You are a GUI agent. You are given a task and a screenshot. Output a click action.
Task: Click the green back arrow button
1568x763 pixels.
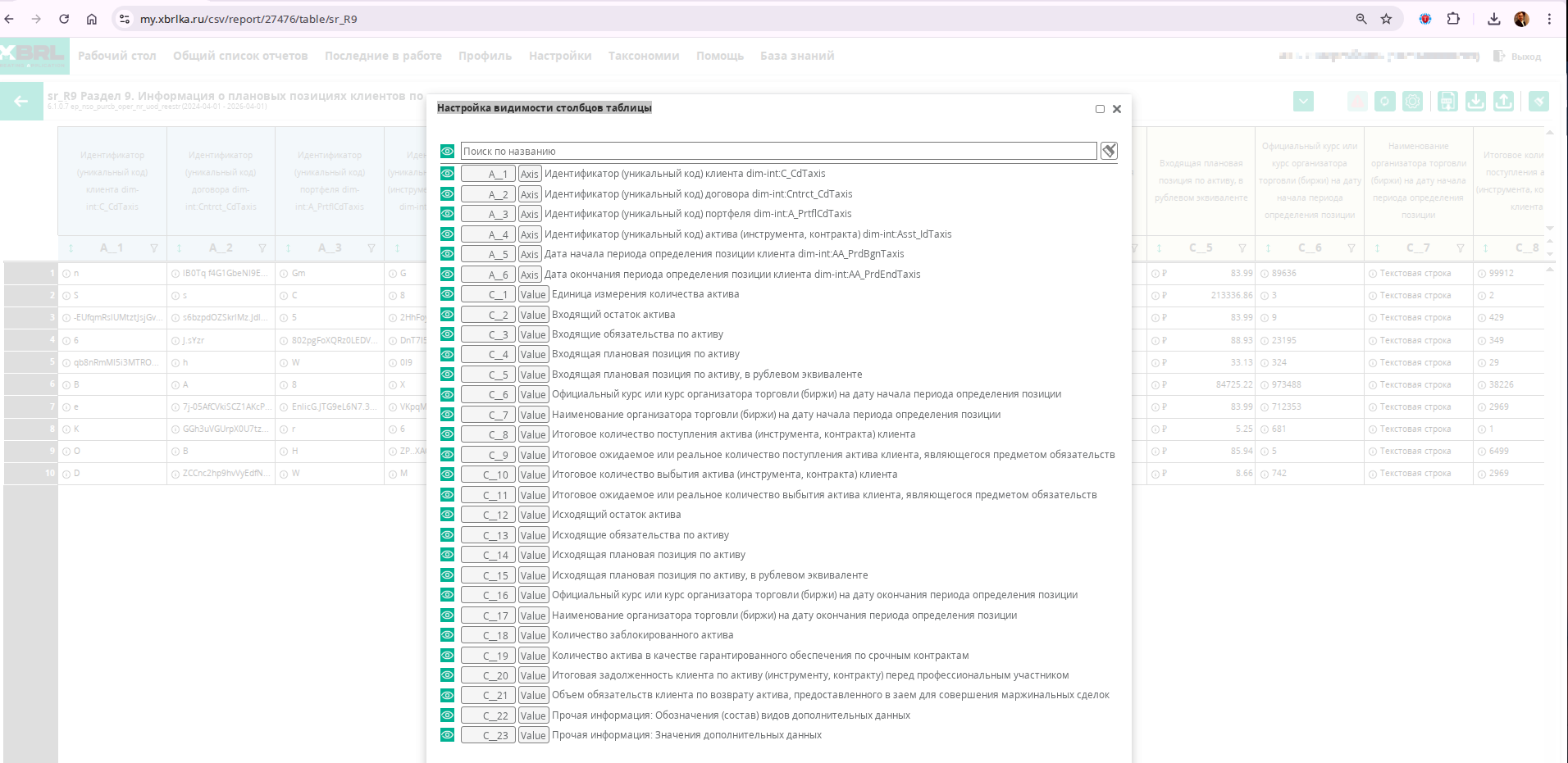click(x=21, y=102)
